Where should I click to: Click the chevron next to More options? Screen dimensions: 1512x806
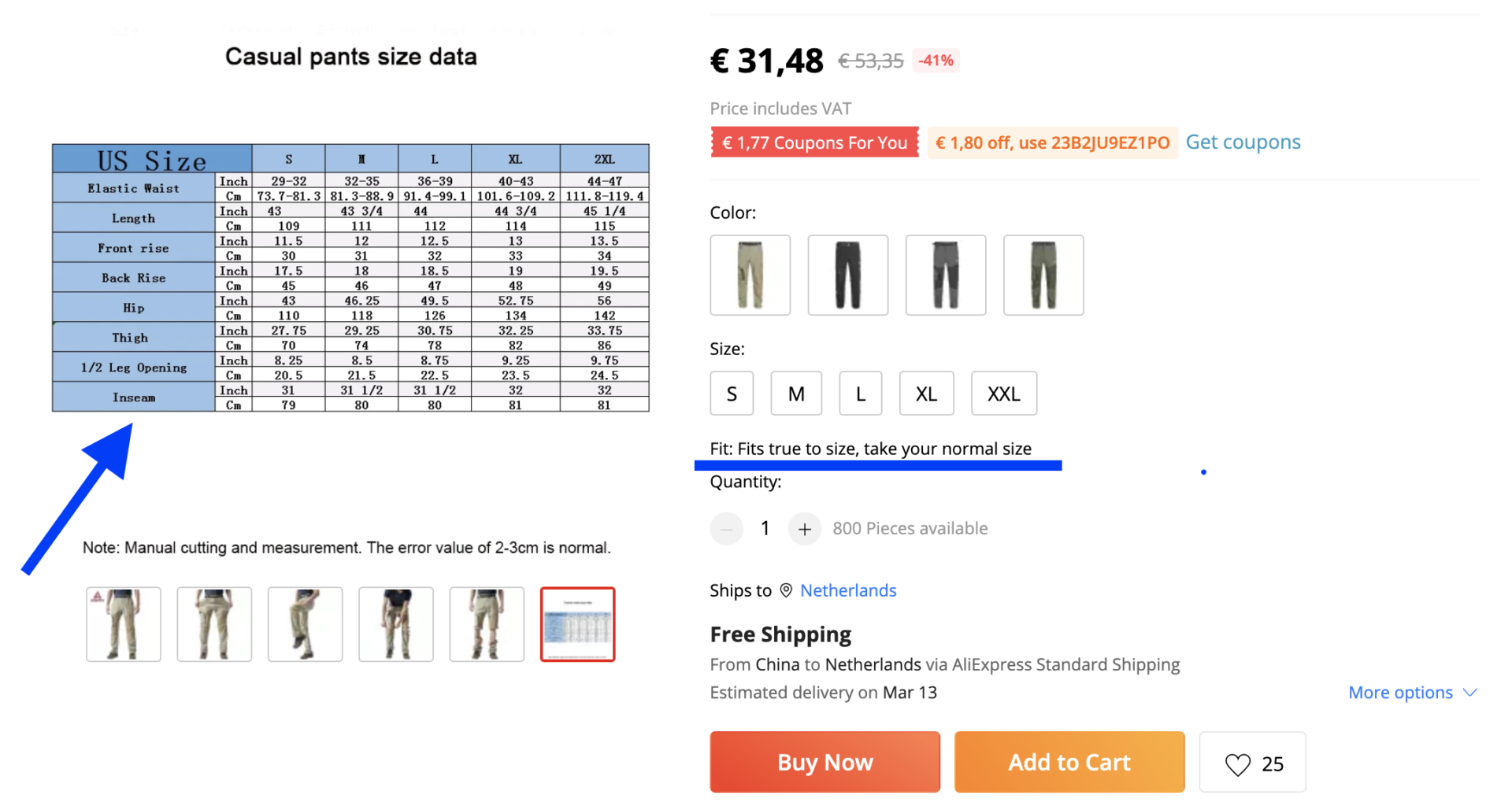click(1469, 693)
